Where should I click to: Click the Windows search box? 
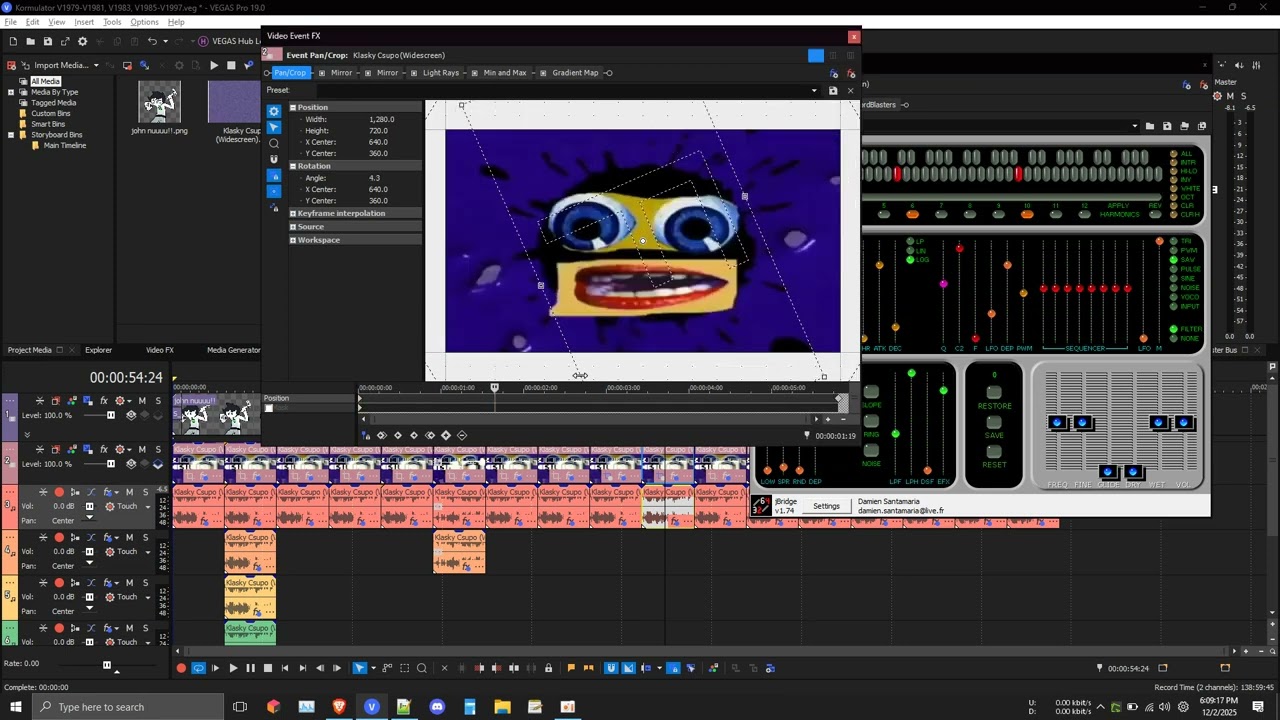tap(128, 707)
